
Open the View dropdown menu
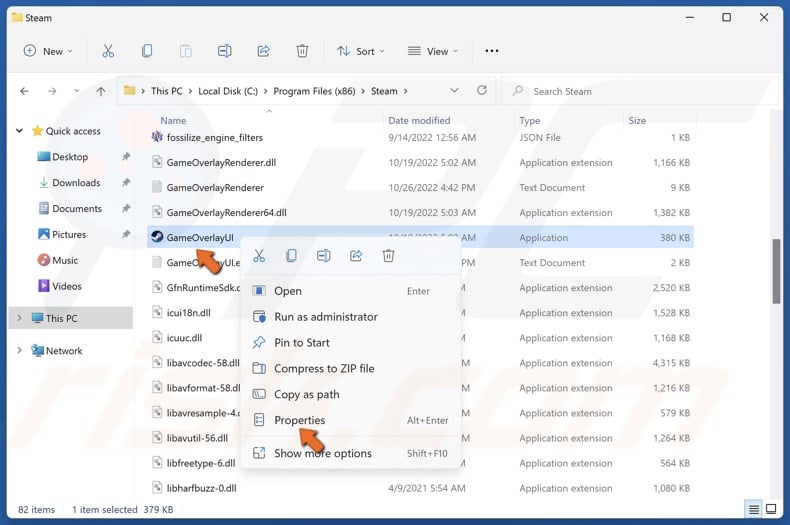click(x=432, y=51)
